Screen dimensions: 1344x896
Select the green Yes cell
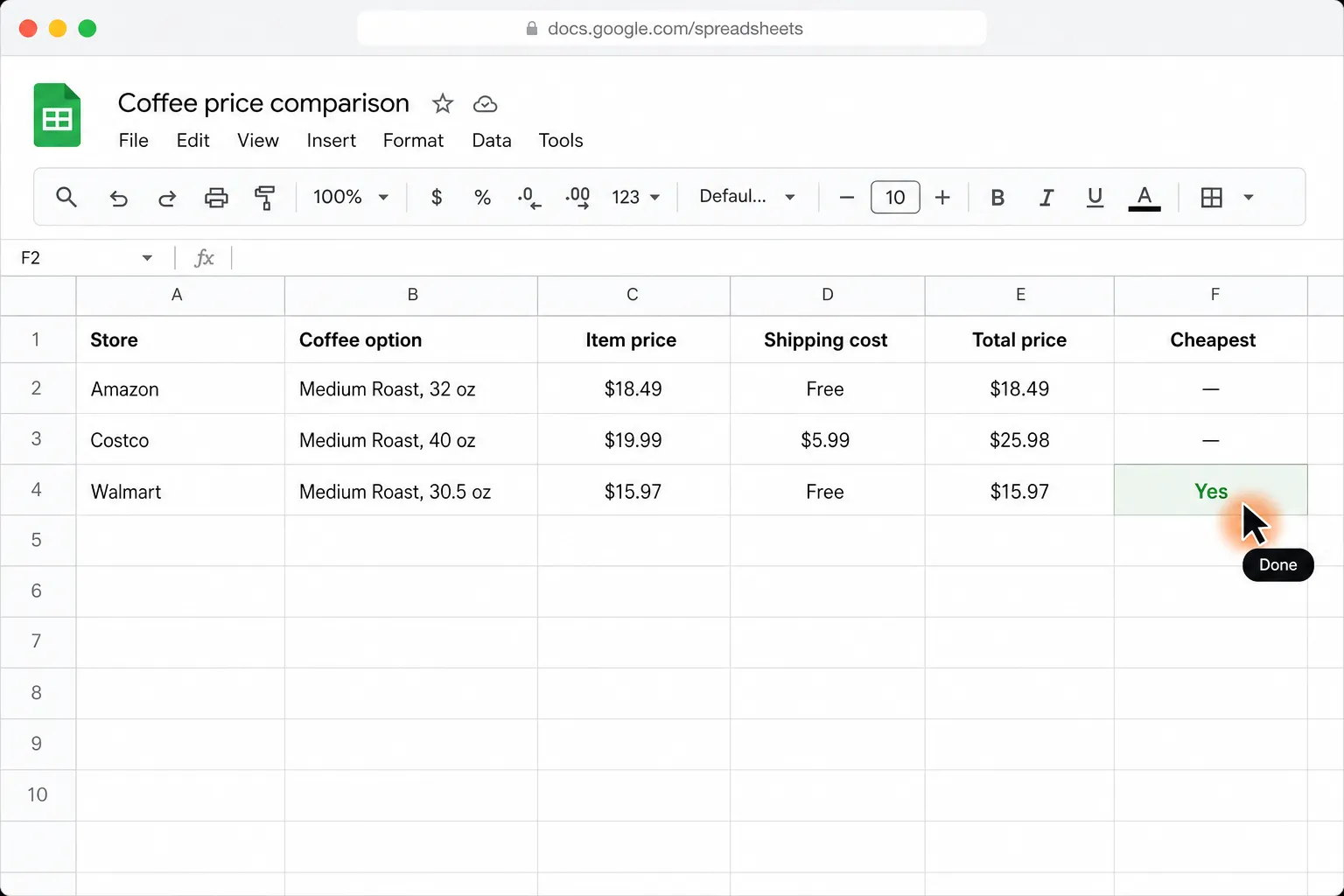(x=1211, y=490)
